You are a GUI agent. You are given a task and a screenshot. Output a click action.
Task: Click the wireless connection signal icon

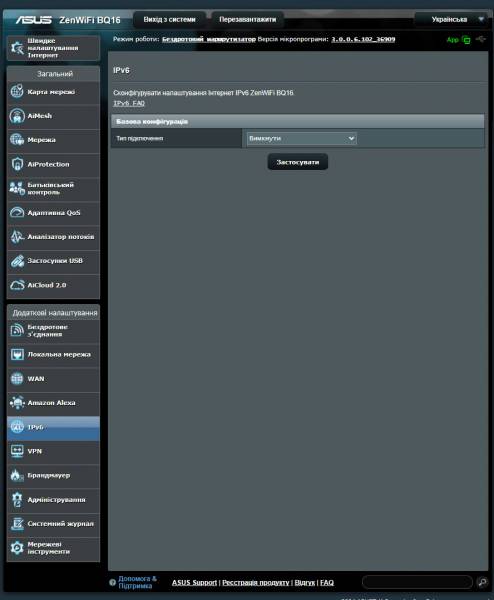17,330
